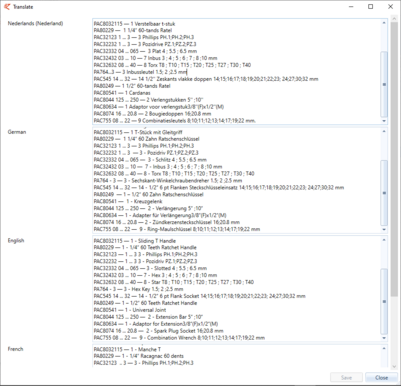Click the English line 'Combination Wrench'
Screen dimensions: 401x386
(179, 338)
